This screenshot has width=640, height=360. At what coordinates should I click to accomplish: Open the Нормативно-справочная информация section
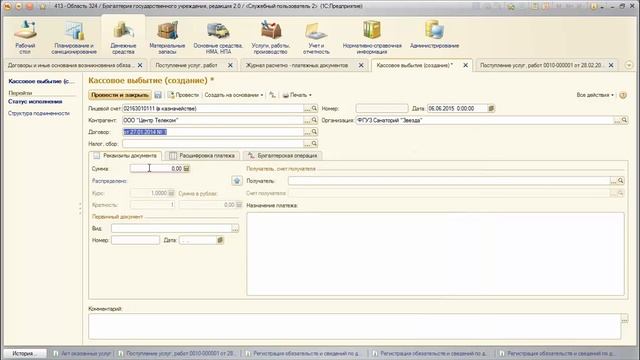click(x=372, y=38)
